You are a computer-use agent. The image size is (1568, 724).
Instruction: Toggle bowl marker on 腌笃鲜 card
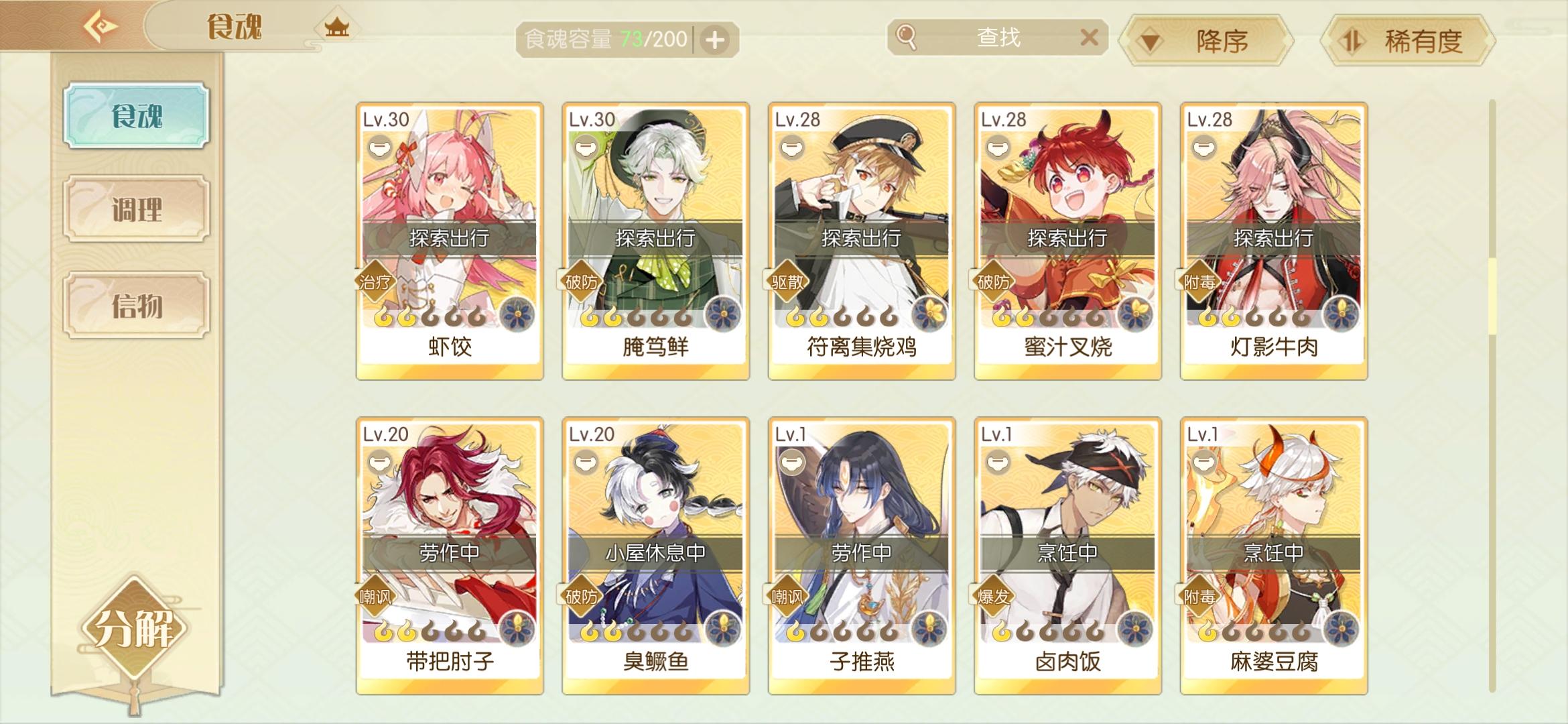click(586, 147)
